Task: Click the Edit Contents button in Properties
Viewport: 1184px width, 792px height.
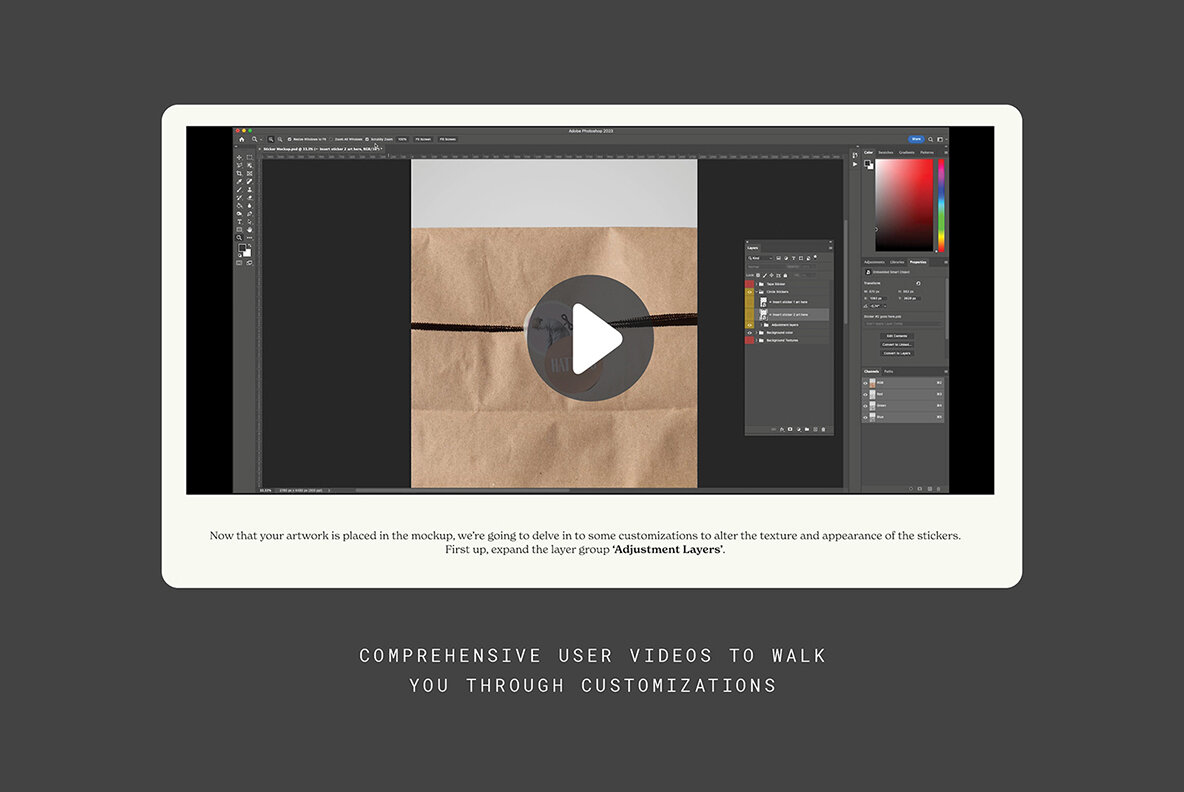Action: [897, 336]
